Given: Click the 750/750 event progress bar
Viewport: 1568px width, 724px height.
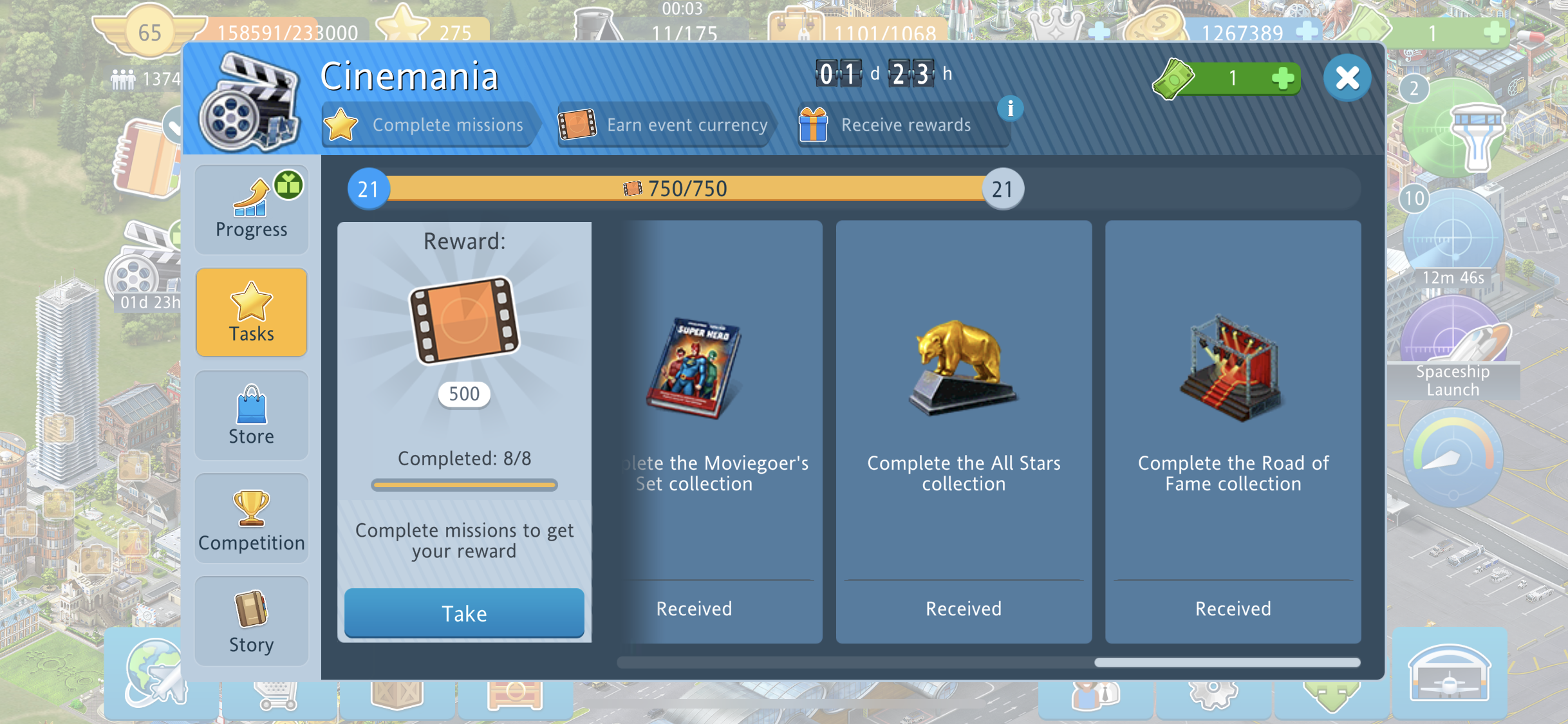Looking at the screenshot, I should (686, 189).
